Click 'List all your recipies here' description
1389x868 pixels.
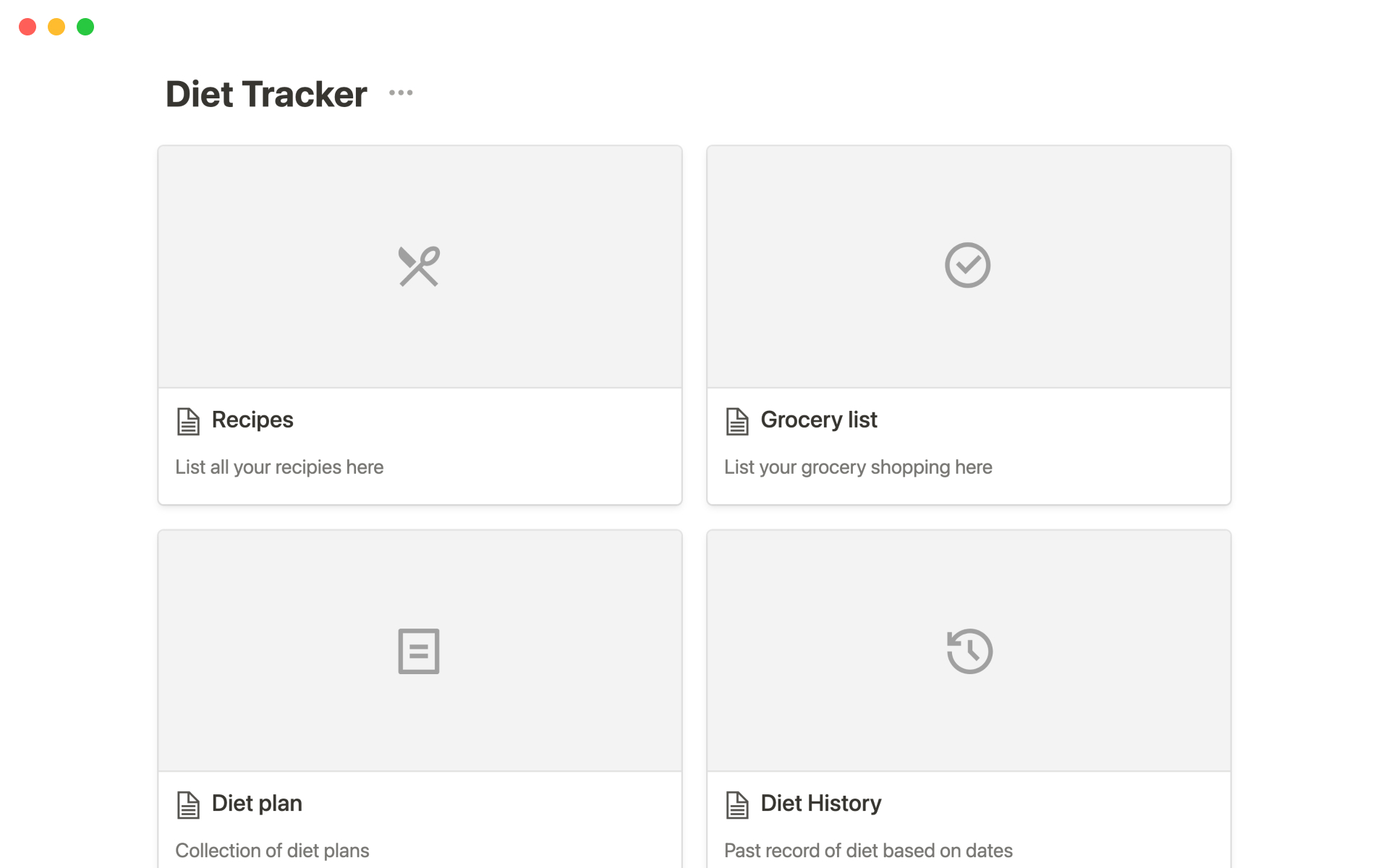coord(279,467)
